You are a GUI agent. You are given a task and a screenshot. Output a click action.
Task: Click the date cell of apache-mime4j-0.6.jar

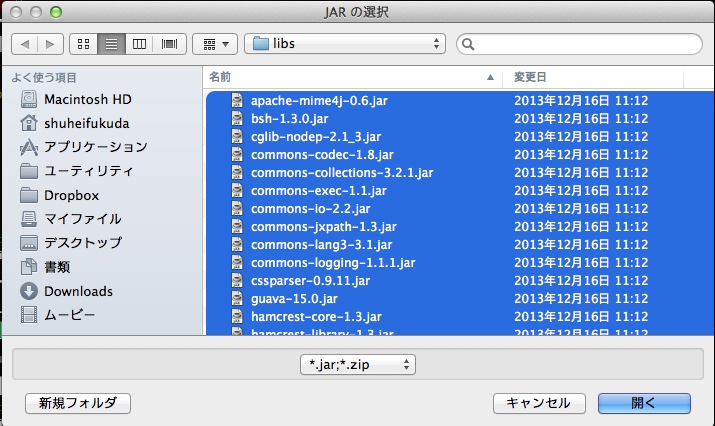point(581,100)
